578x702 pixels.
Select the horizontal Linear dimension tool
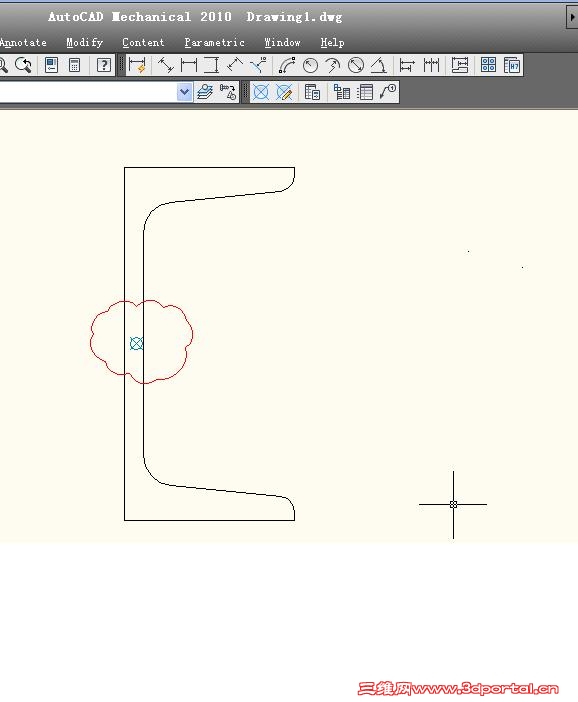pyautogui.click(x=188, y=65)
